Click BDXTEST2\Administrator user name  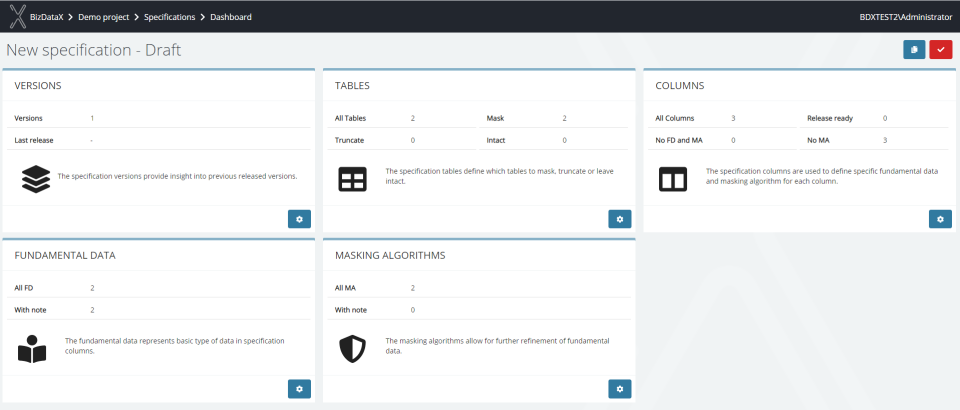coord(906,17)
